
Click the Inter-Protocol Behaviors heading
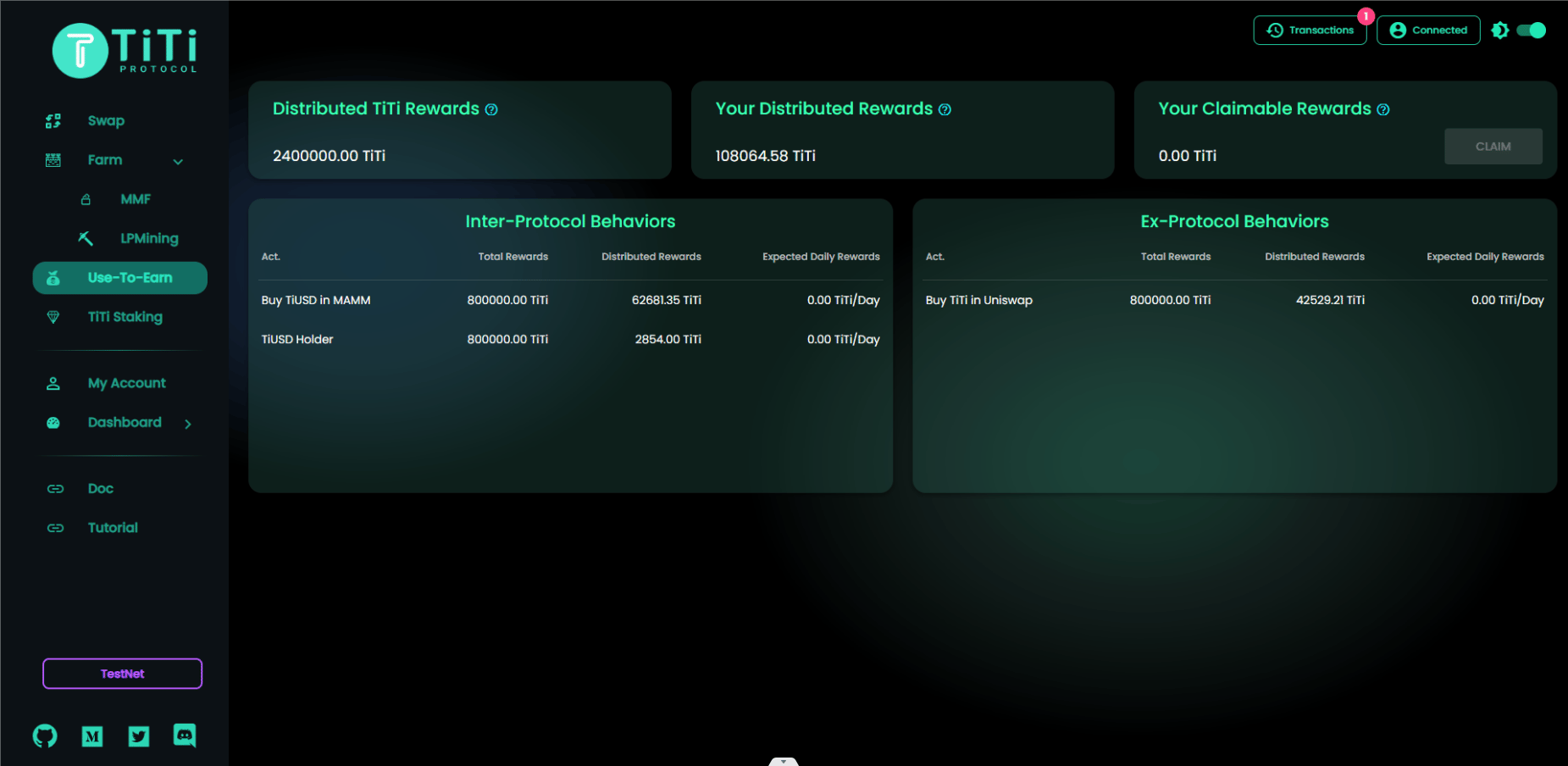570,221
